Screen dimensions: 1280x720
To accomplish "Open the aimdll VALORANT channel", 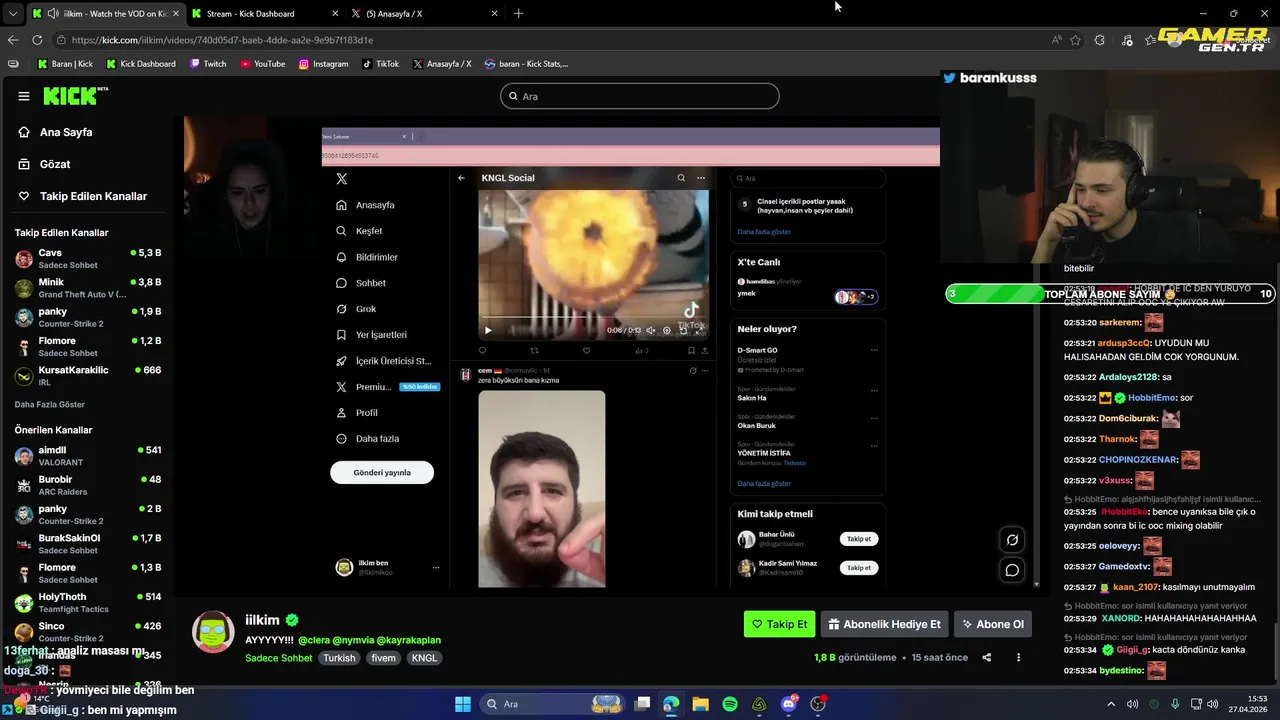I will [87, 456].
